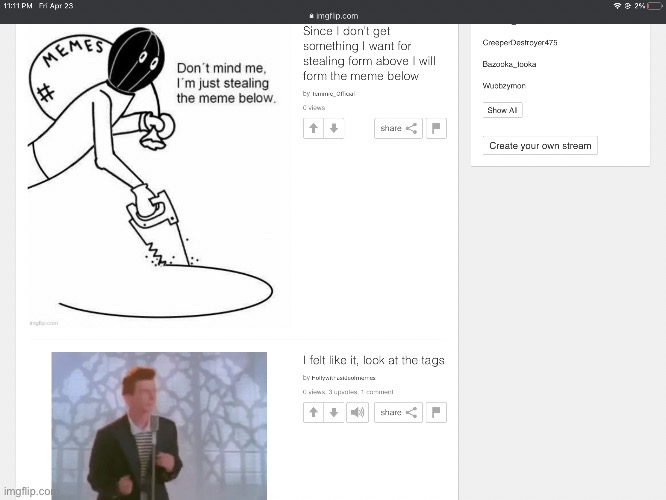666x500 pixels.
Task: Share the 'Since I don't get' post
Action: [x=398, y=128]
